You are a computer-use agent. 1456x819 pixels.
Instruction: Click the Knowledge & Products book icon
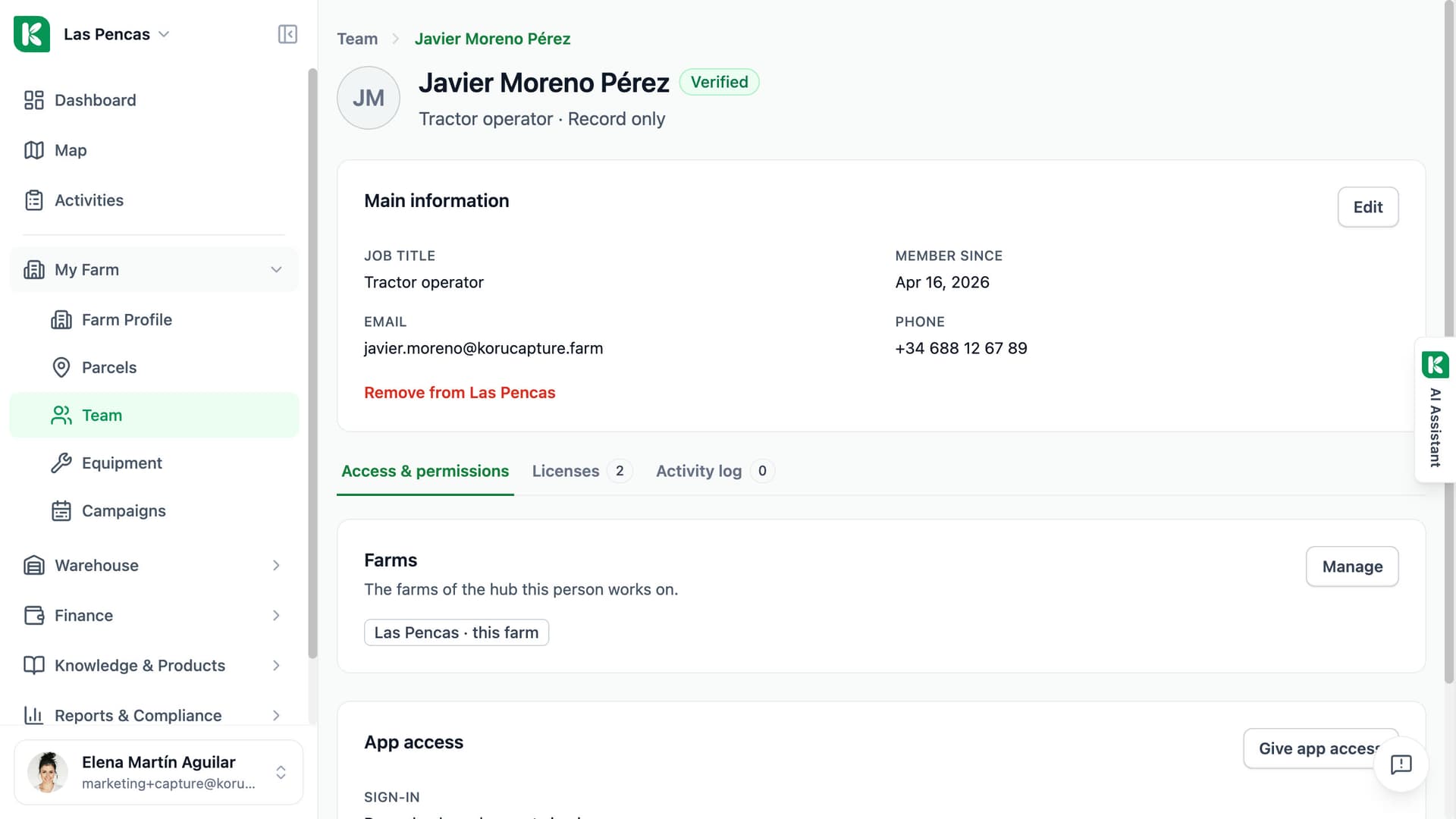34,666
